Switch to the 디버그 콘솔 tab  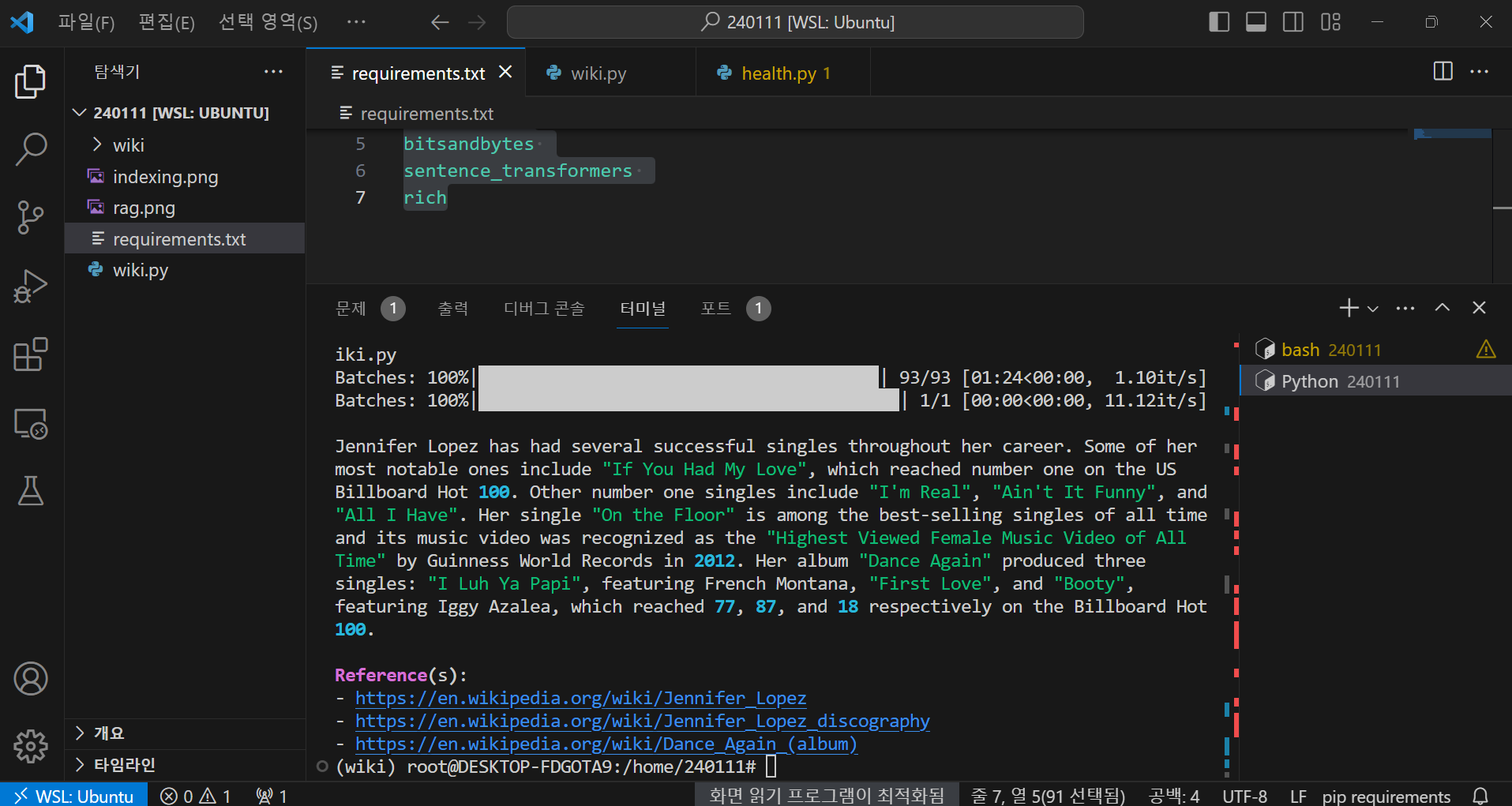pyautogui.click(x=545, y=309)
